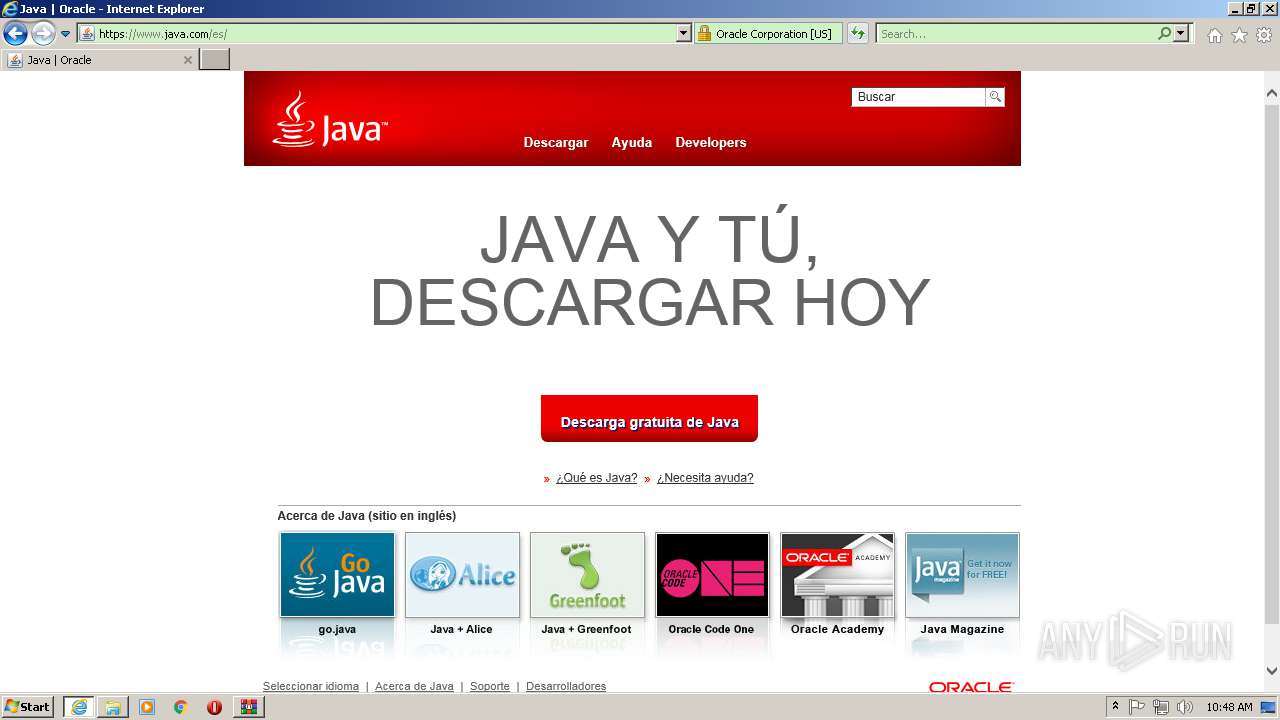Viewport: 1280px width, 720px height.
Task: Open Favorites with the star icon
Action: 1239,35
